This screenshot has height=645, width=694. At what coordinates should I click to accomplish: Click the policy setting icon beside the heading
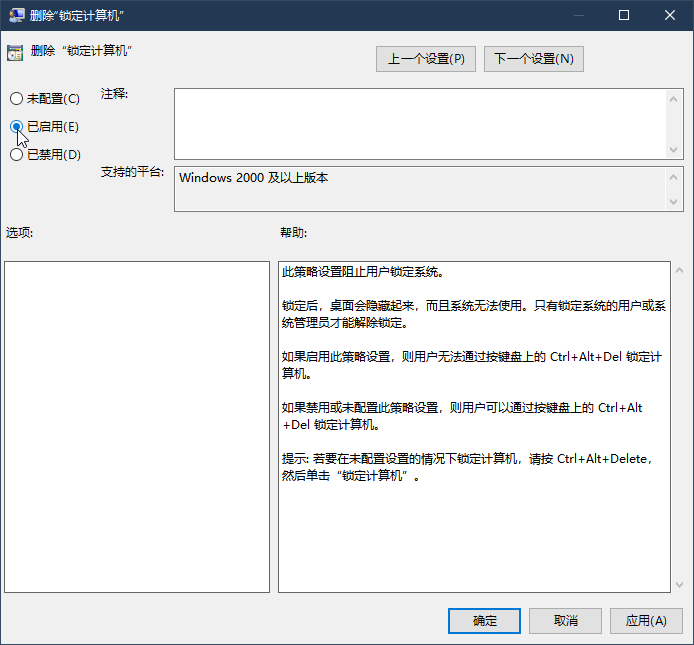[15, 53]
